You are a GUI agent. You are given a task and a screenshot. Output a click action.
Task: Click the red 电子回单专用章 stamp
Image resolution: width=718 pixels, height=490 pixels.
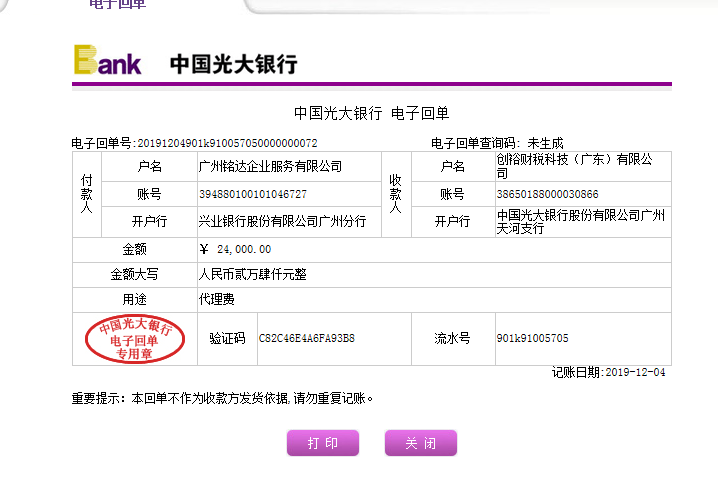135,339
